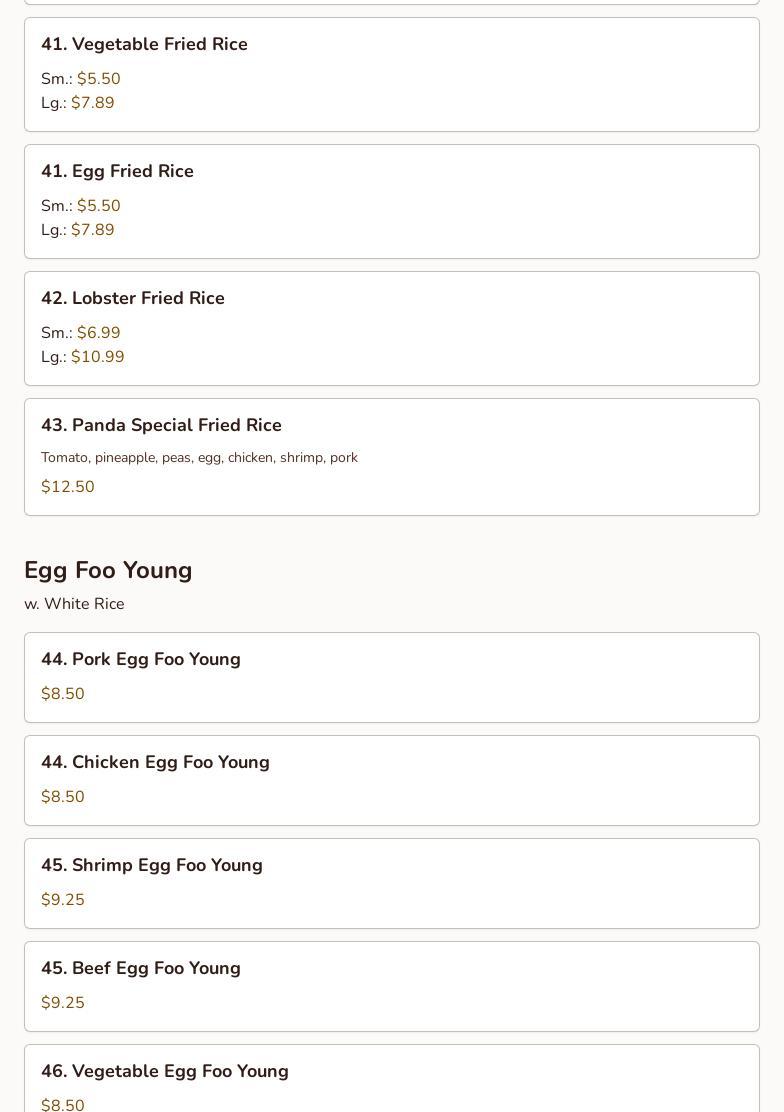
Task: Open the Shrimp Egg Foo Young title
Action: tap(151, 865)
